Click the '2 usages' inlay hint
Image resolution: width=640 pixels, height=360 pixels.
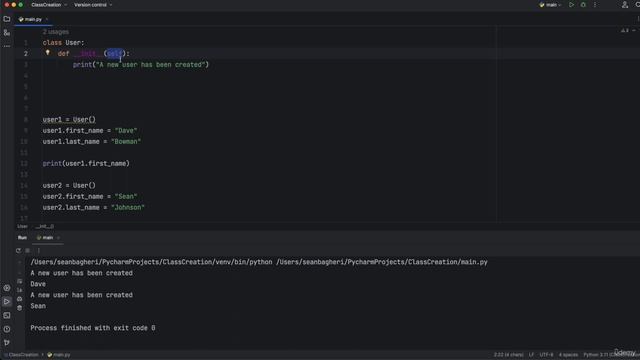point(56,32)
